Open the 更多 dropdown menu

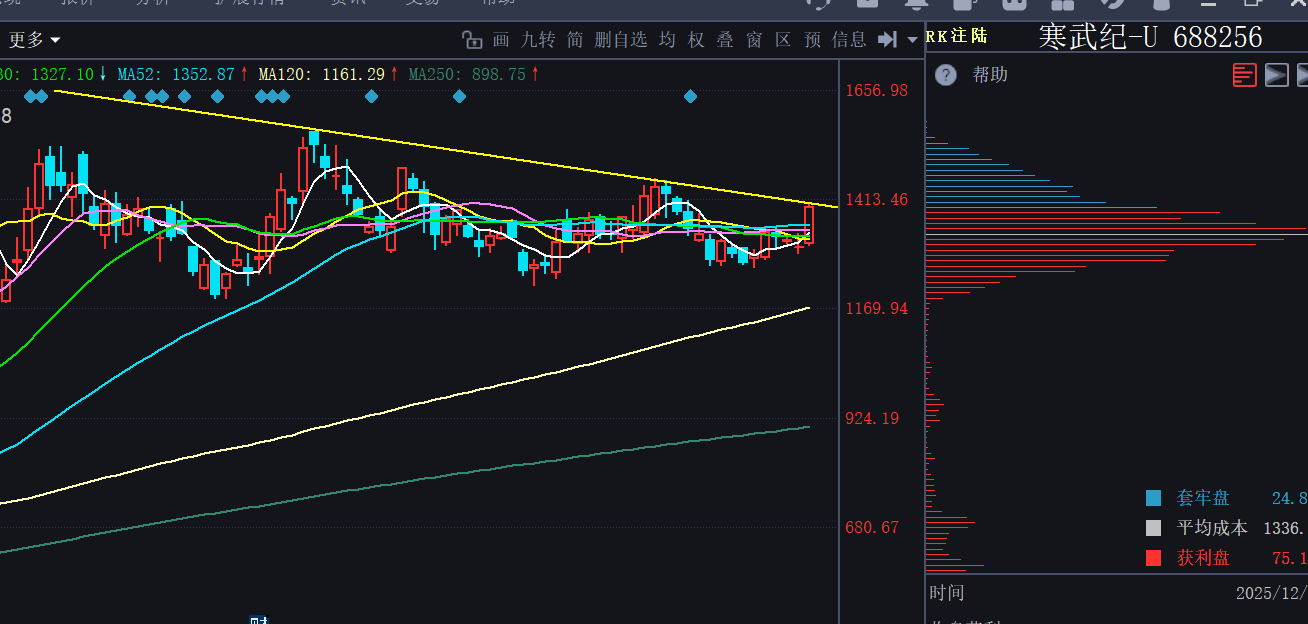34,40
